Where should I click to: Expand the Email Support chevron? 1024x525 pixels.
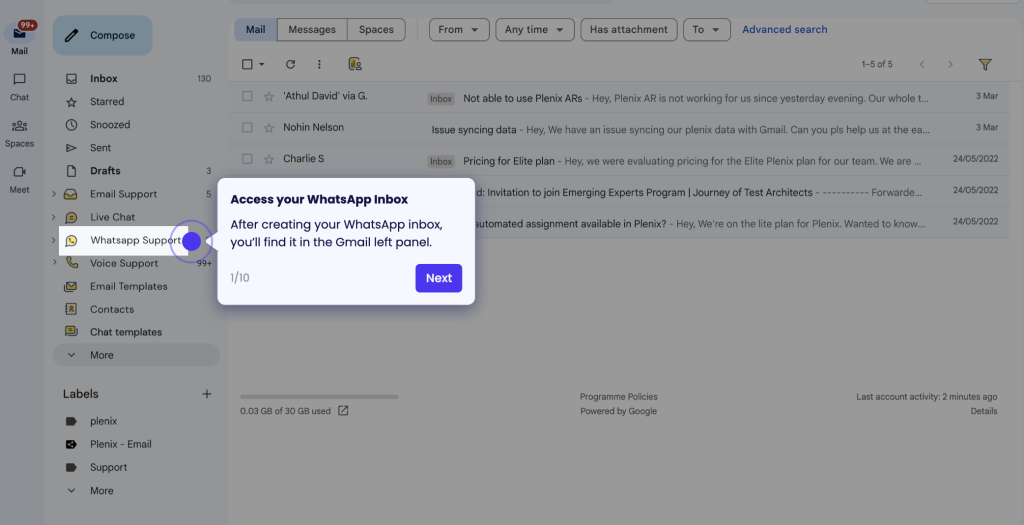click(x=54, y=194)
